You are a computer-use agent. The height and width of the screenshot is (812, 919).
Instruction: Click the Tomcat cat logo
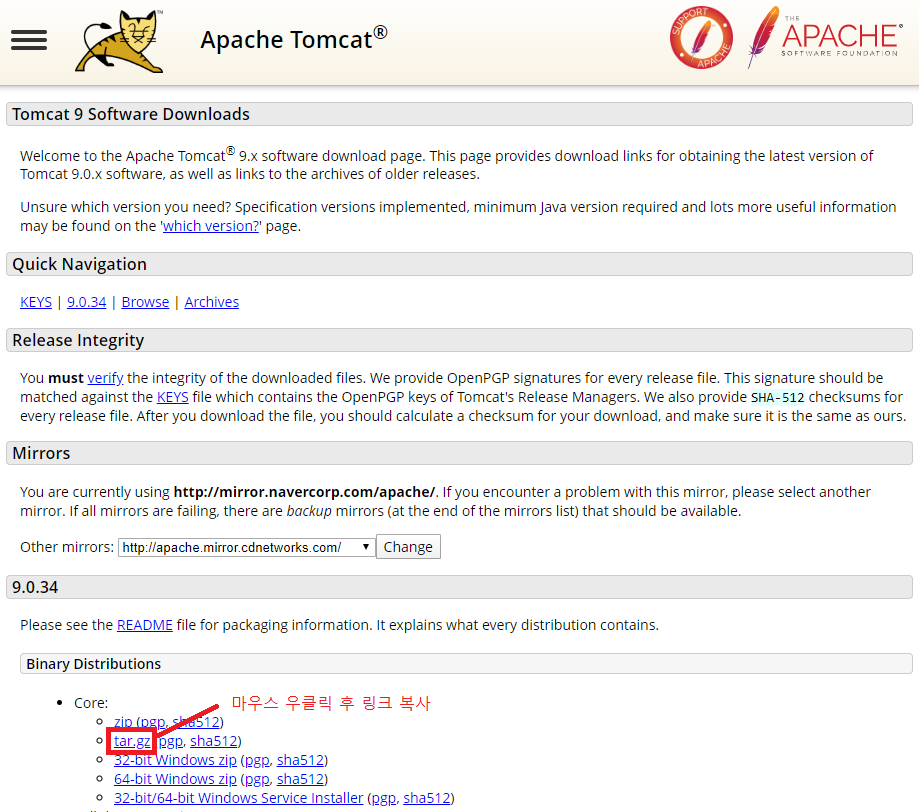point(119,41)
